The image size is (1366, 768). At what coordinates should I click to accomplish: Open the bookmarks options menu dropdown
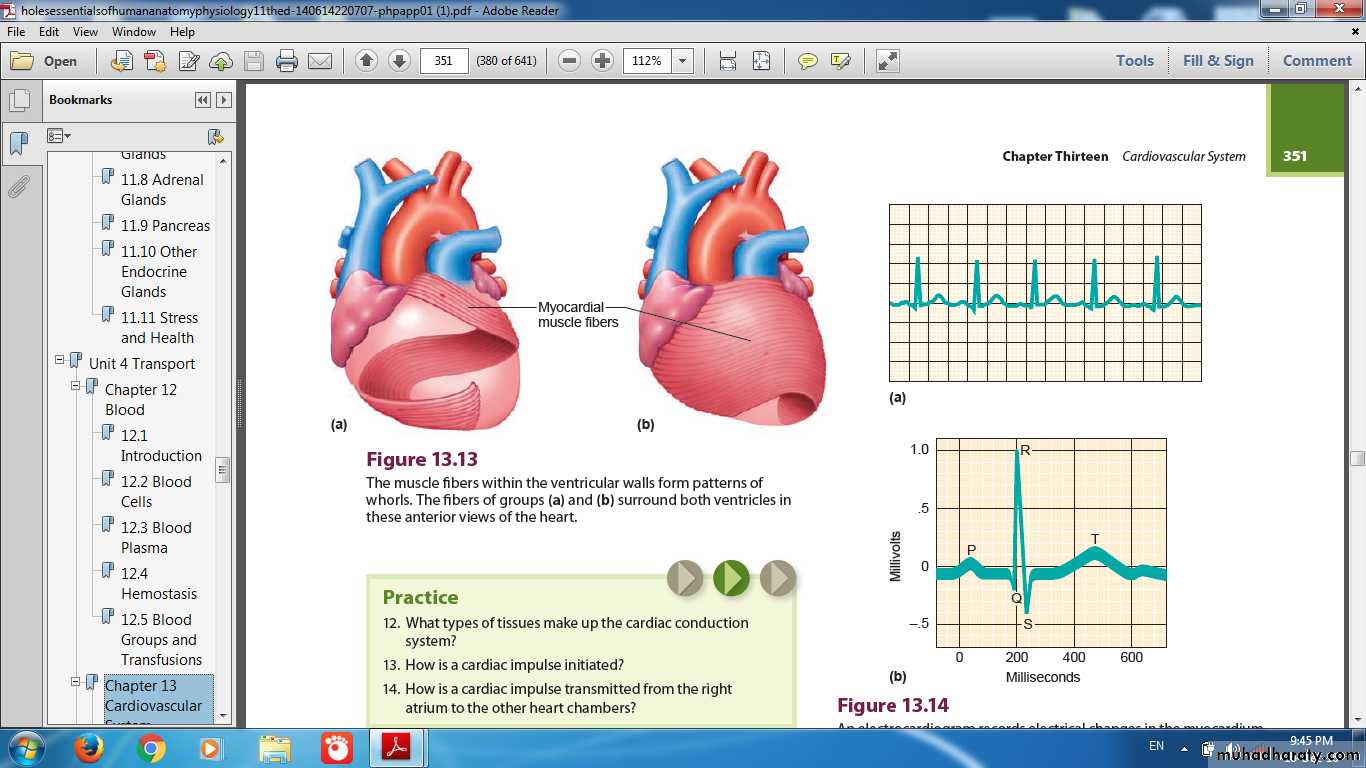tap(59, 136)
